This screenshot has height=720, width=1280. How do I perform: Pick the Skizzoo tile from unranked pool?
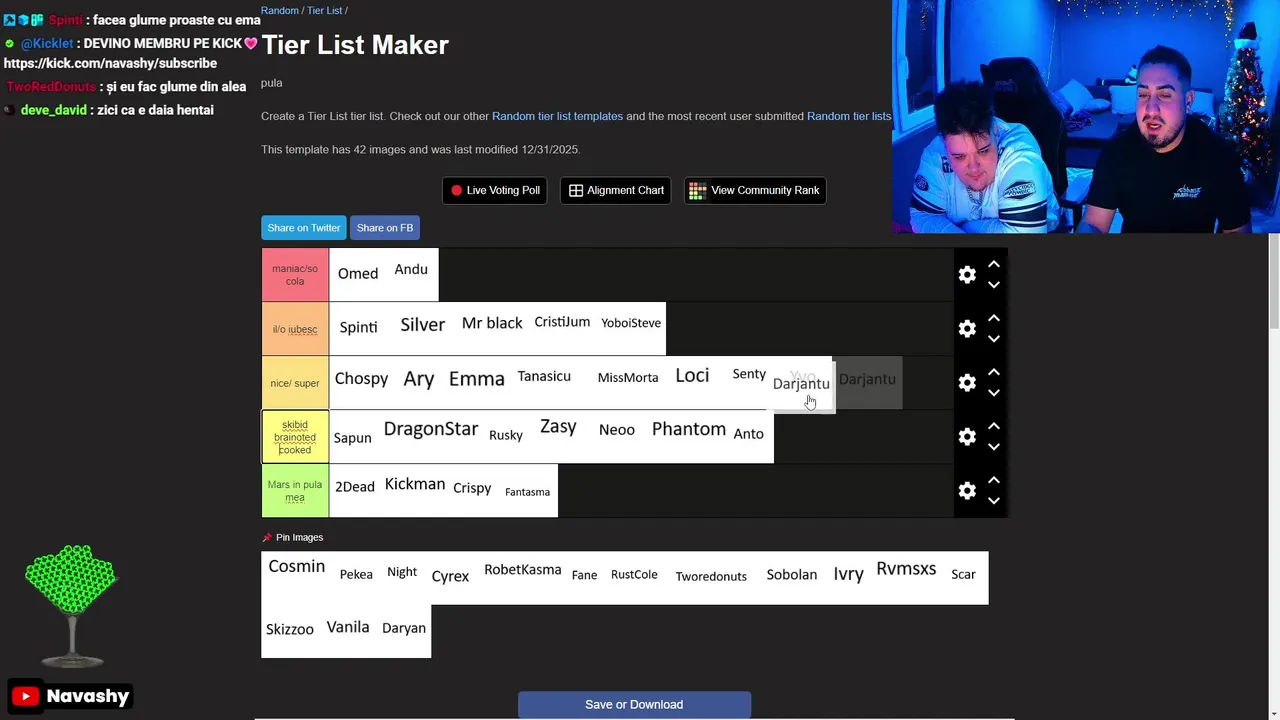click(290, 631)
